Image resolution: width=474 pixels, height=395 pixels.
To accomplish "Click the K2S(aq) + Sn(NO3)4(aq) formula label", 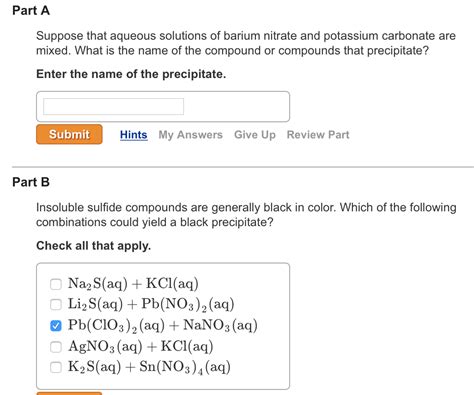I will 149,367.
